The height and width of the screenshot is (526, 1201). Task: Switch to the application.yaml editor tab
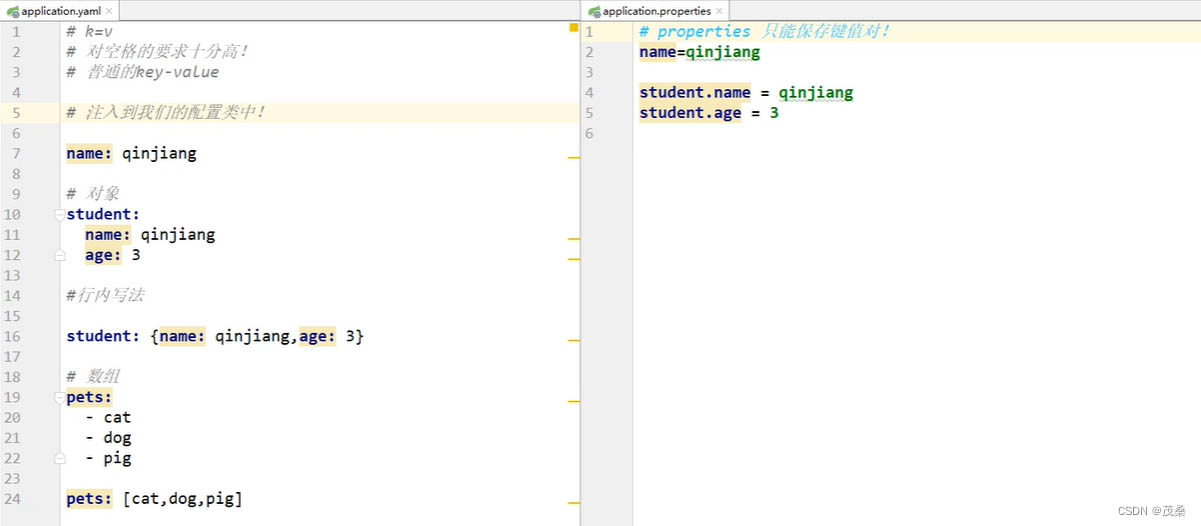pyautogui.click(x=60, y=11)
